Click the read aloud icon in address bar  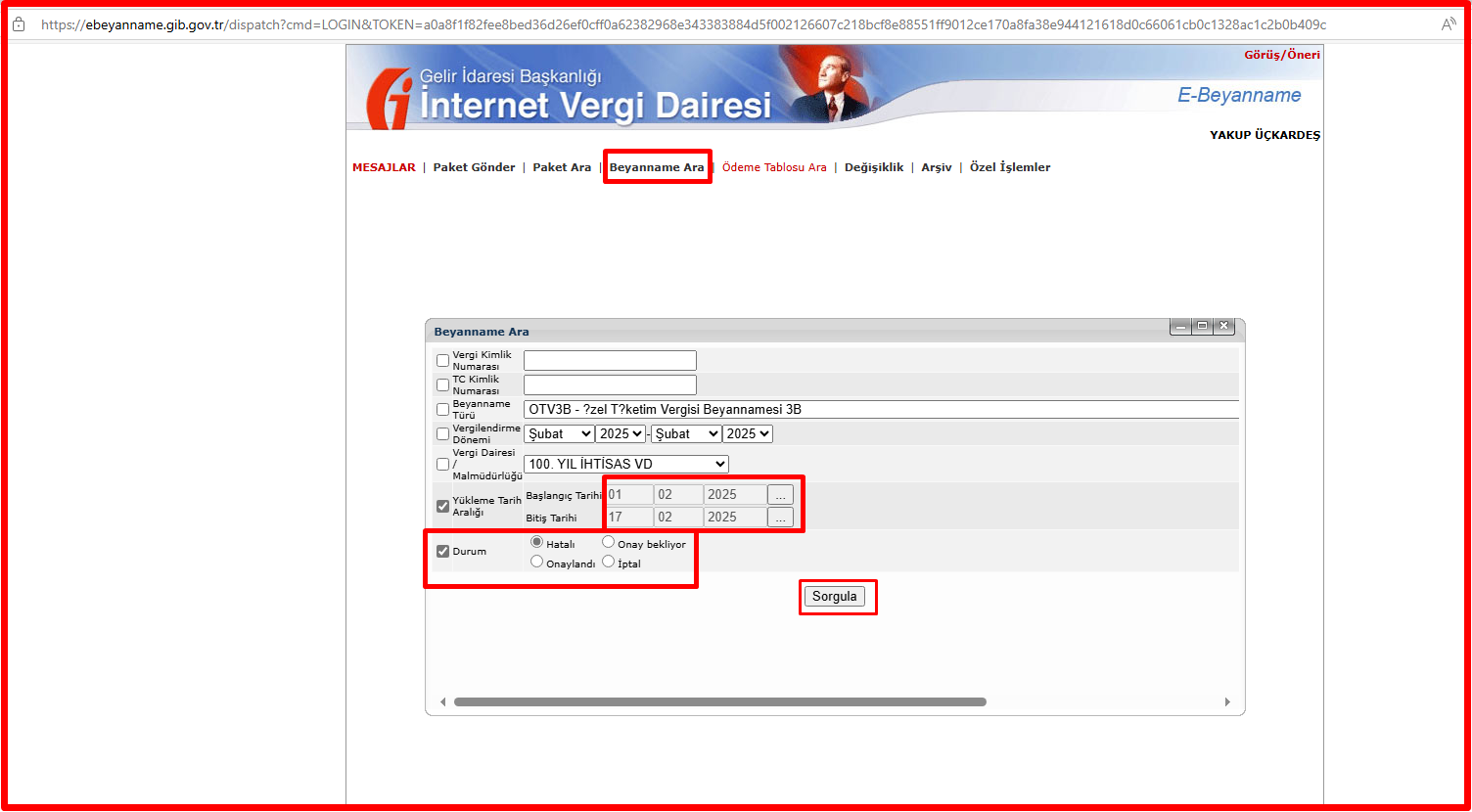(1448, 23)
